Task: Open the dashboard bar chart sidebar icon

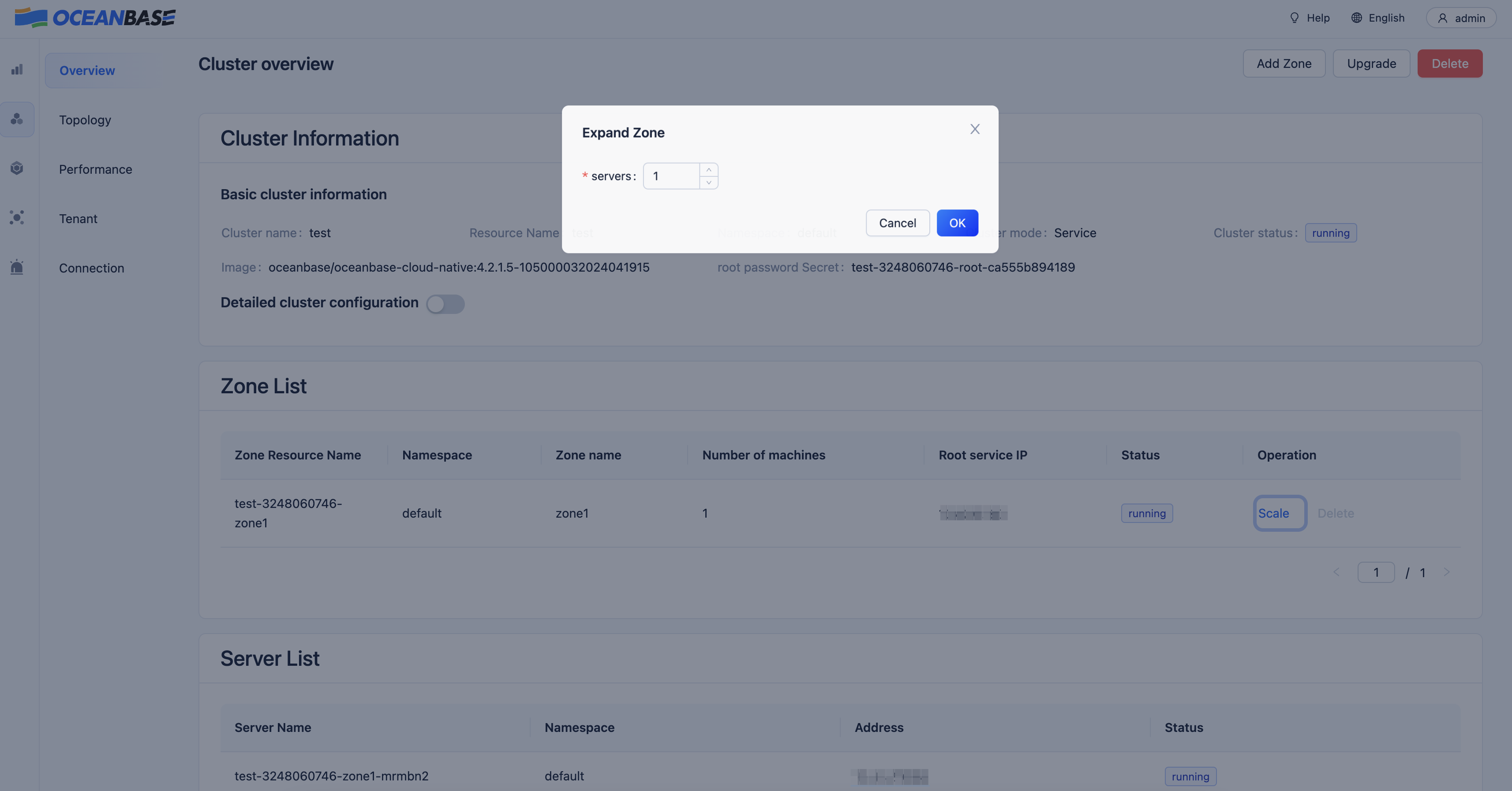Action: click(17, 69)
